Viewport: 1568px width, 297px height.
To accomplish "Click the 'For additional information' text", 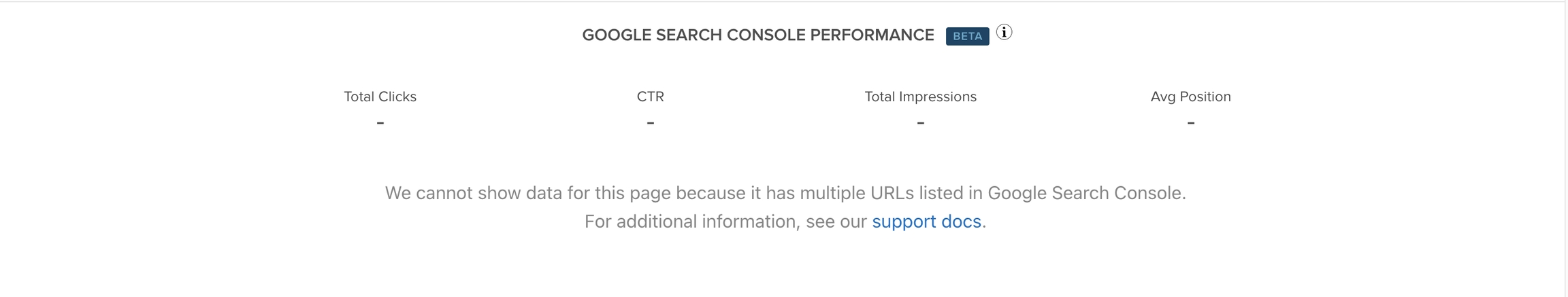I will click(691, 222).
